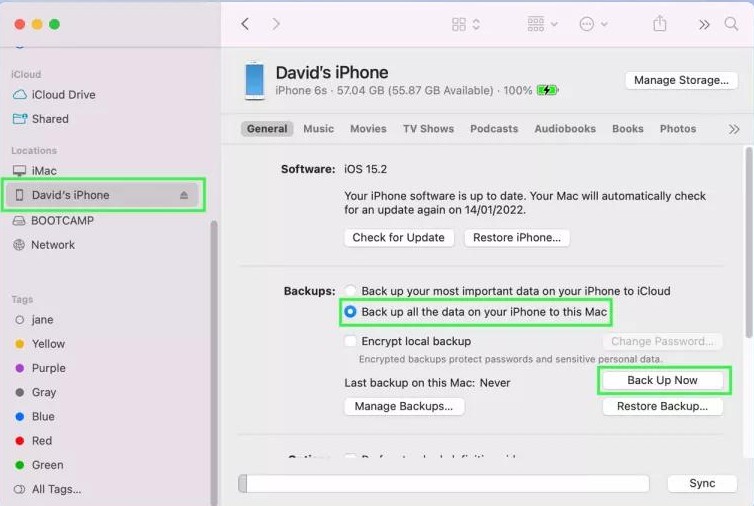The image size is (754, 506).
Task: Open the group-by dropdown in toolbar
Action: point(541,24)
